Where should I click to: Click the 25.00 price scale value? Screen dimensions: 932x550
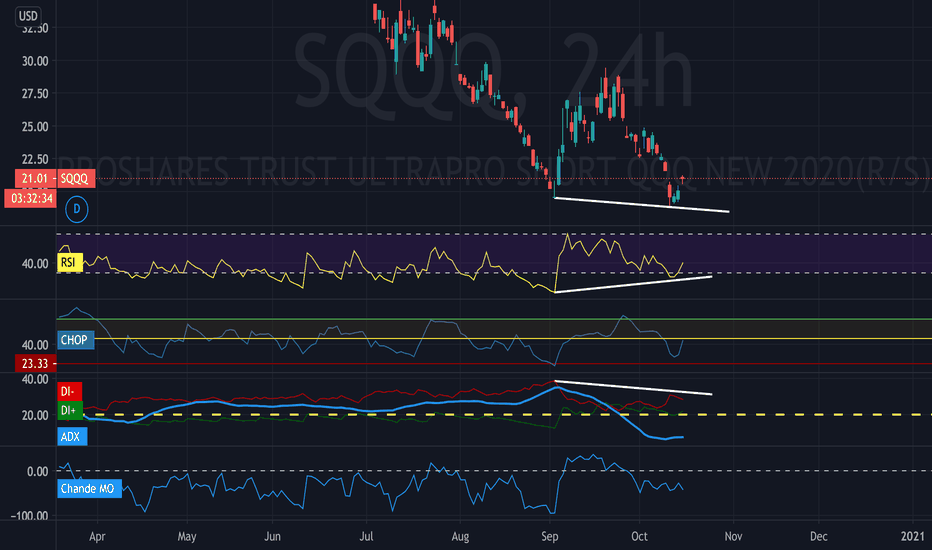[35, 126]
